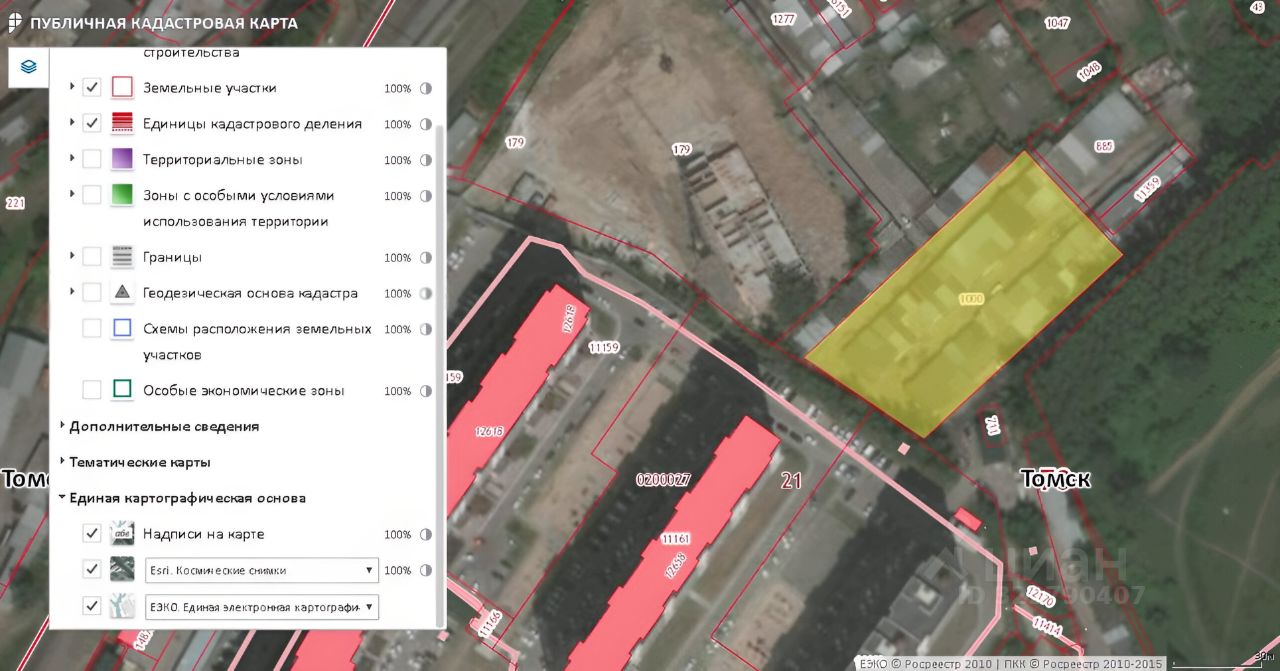Expand the Территориальные зоны group arrow
This screenshot has width=1280, height=671.
click(x=72, y=160)
